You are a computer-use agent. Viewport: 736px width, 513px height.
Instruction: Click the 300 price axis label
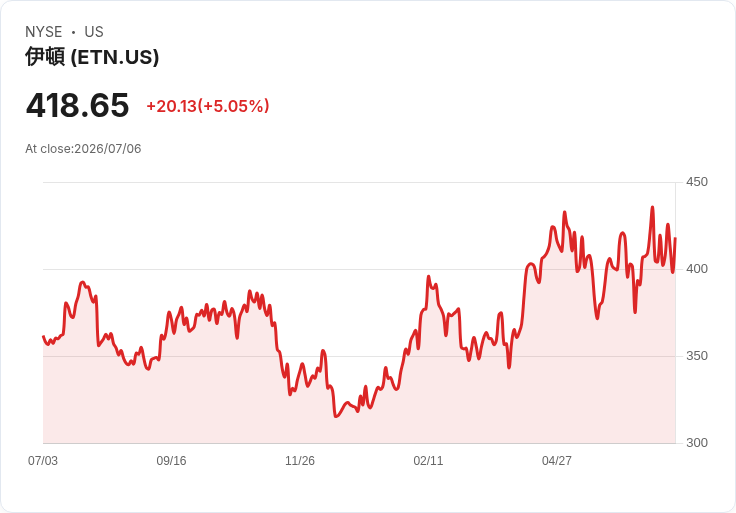click(697, 443)
